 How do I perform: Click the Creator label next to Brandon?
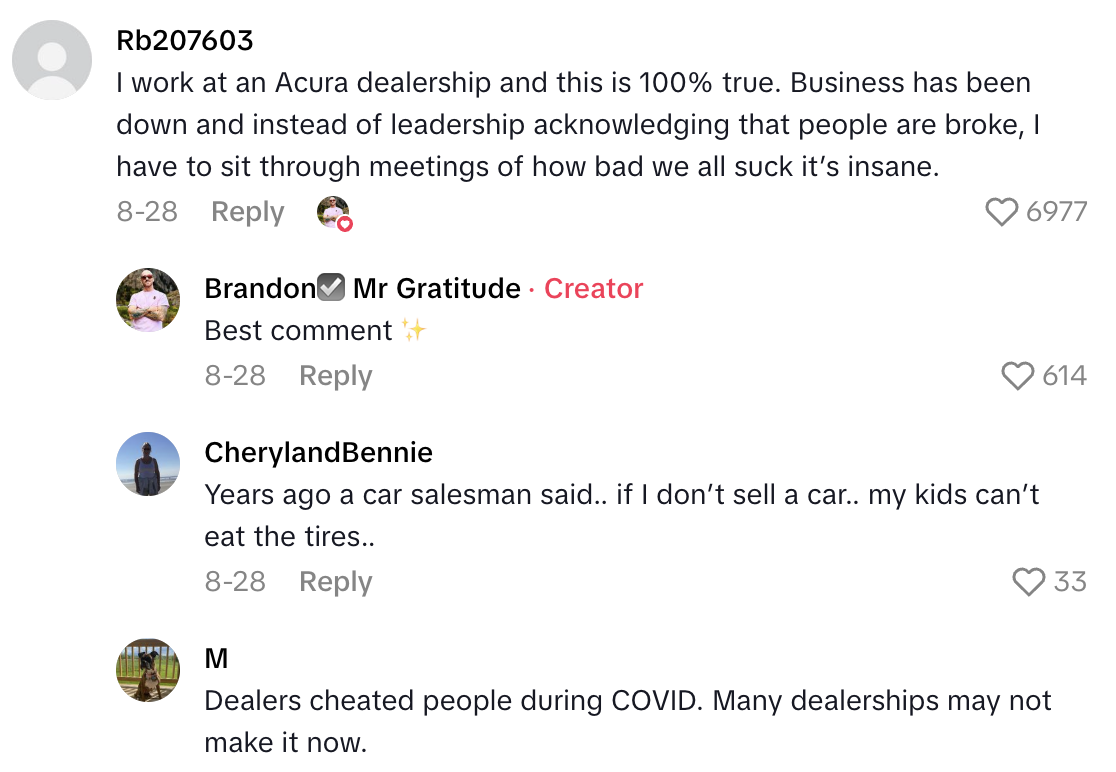(593, 288)
